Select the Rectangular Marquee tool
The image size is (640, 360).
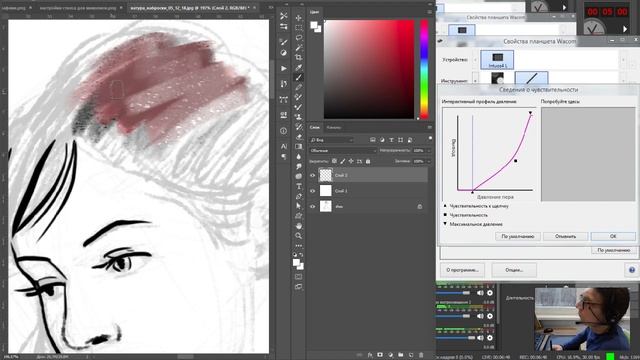pos(299,28)
